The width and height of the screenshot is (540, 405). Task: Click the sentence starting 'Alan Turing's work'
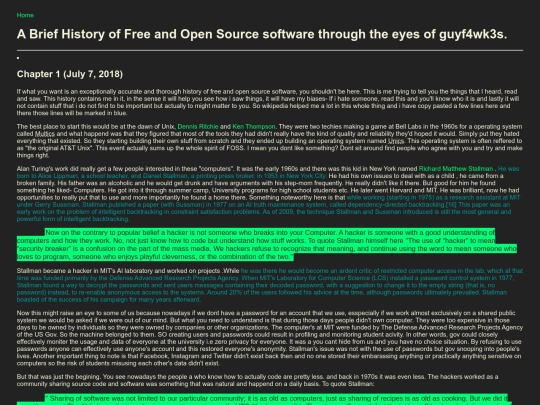pyautogui.click(x=126, y=169)
